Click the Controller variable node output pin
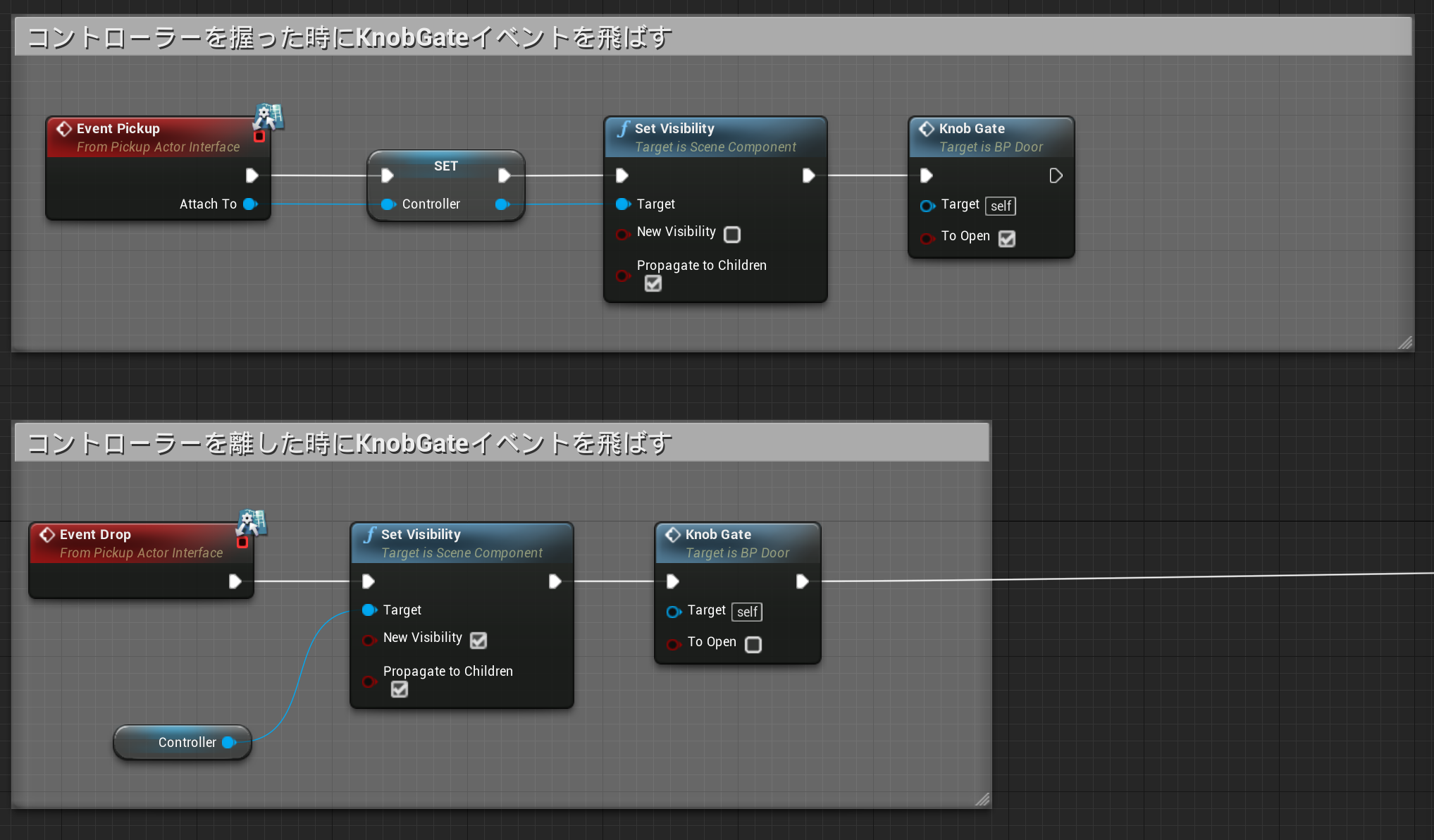The height and width of the screenshot is (840, 1434). (228, 742)
